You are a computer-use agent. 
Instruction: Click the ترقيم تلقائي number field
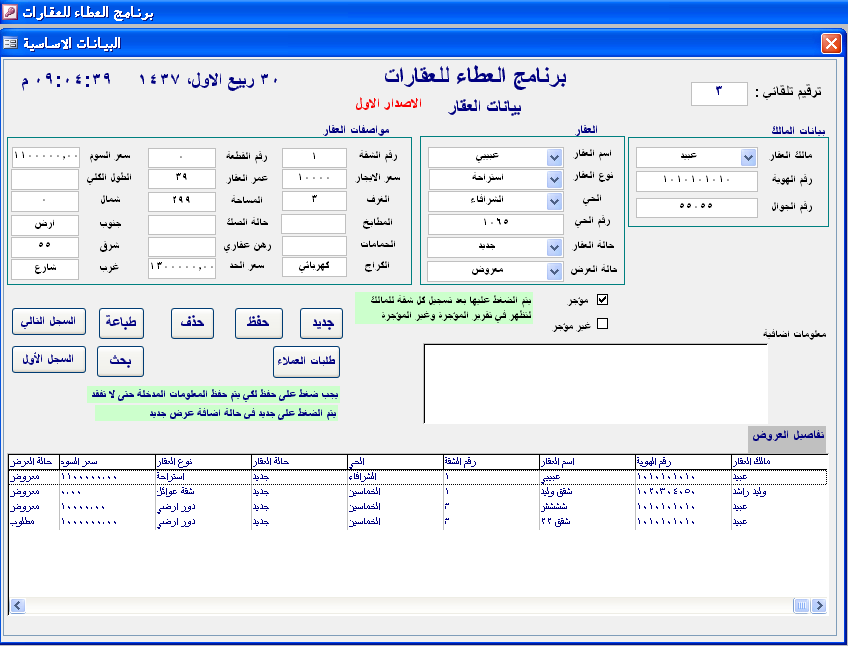pos(719,93)
